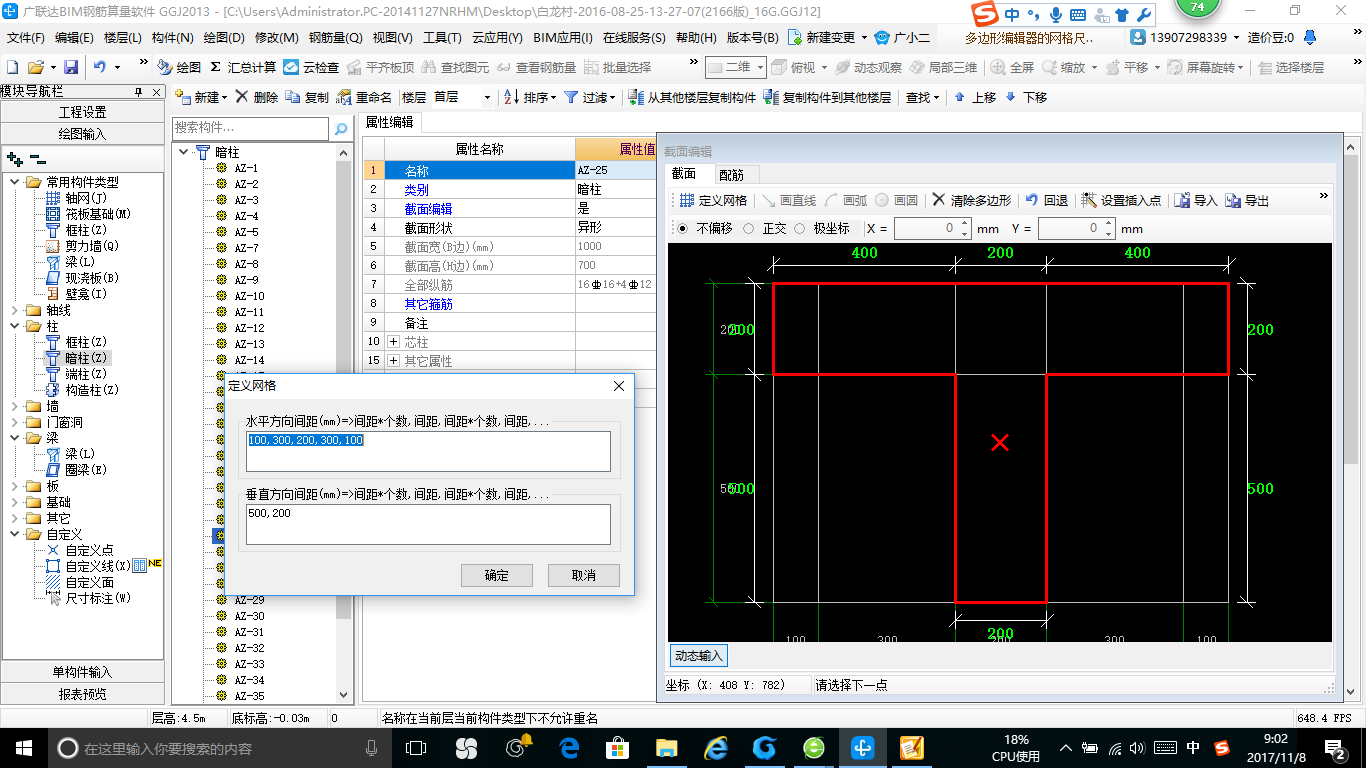
Task: Select 正交 radio option
Action: pos(749,228)
